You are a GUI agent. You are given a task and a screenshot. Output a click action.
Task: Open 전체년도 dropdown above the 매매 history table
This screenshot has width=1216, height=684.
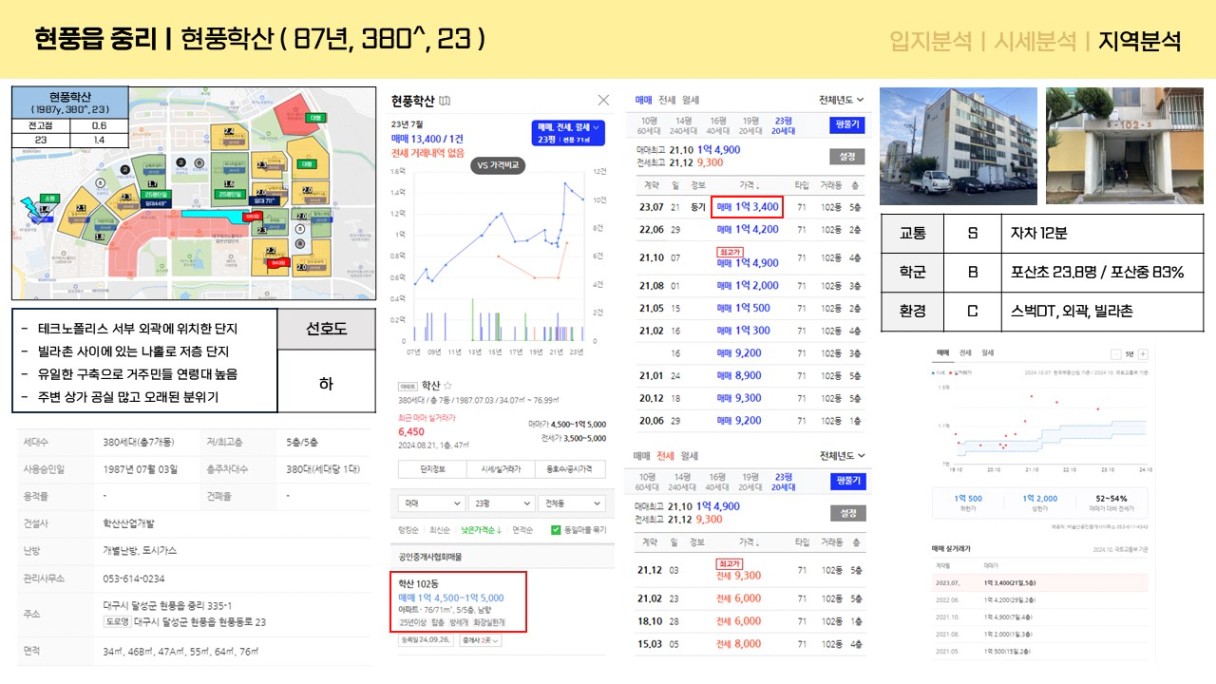pyautogui.click(x=842, y=100)
